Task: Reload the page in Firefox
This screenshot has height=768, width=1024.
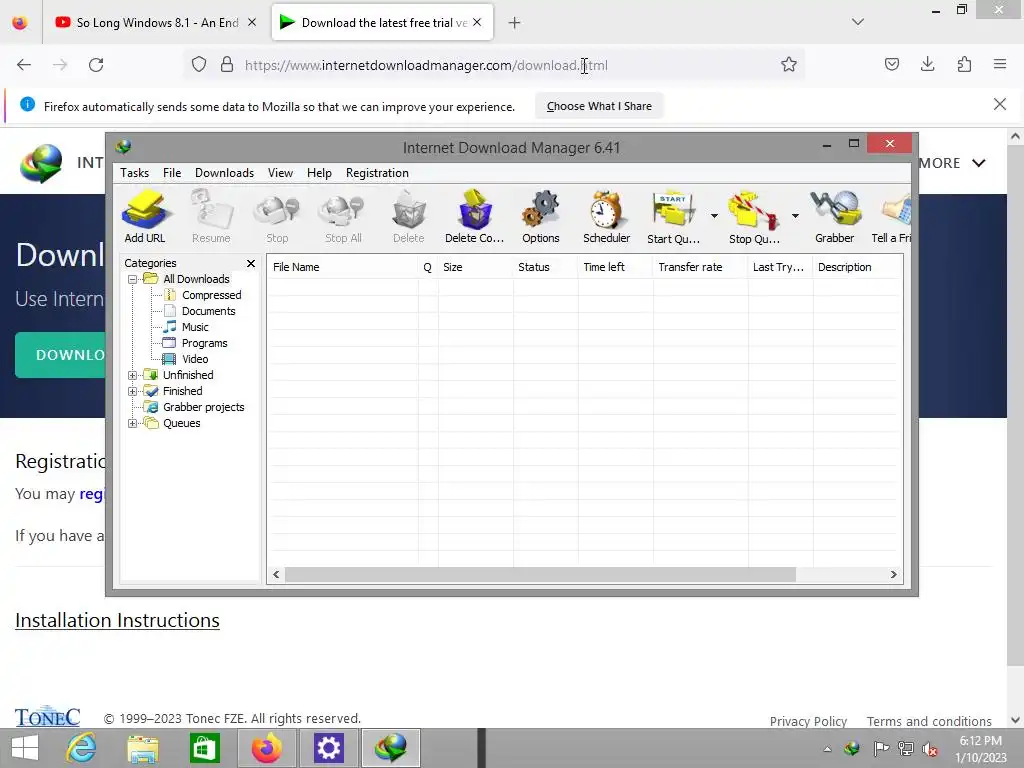Action: (x=96, y=65)
